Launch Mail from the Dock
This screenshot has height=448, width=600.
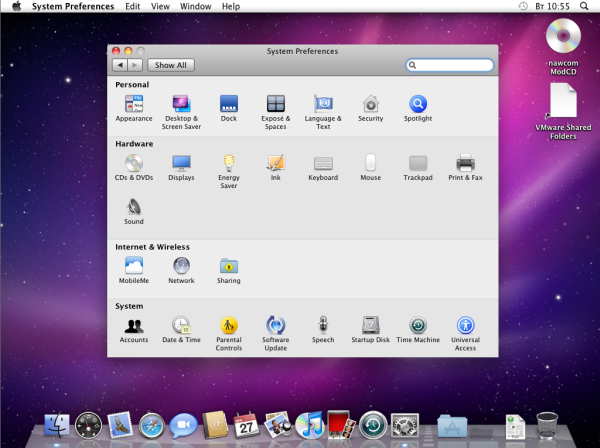pos(120,425)
